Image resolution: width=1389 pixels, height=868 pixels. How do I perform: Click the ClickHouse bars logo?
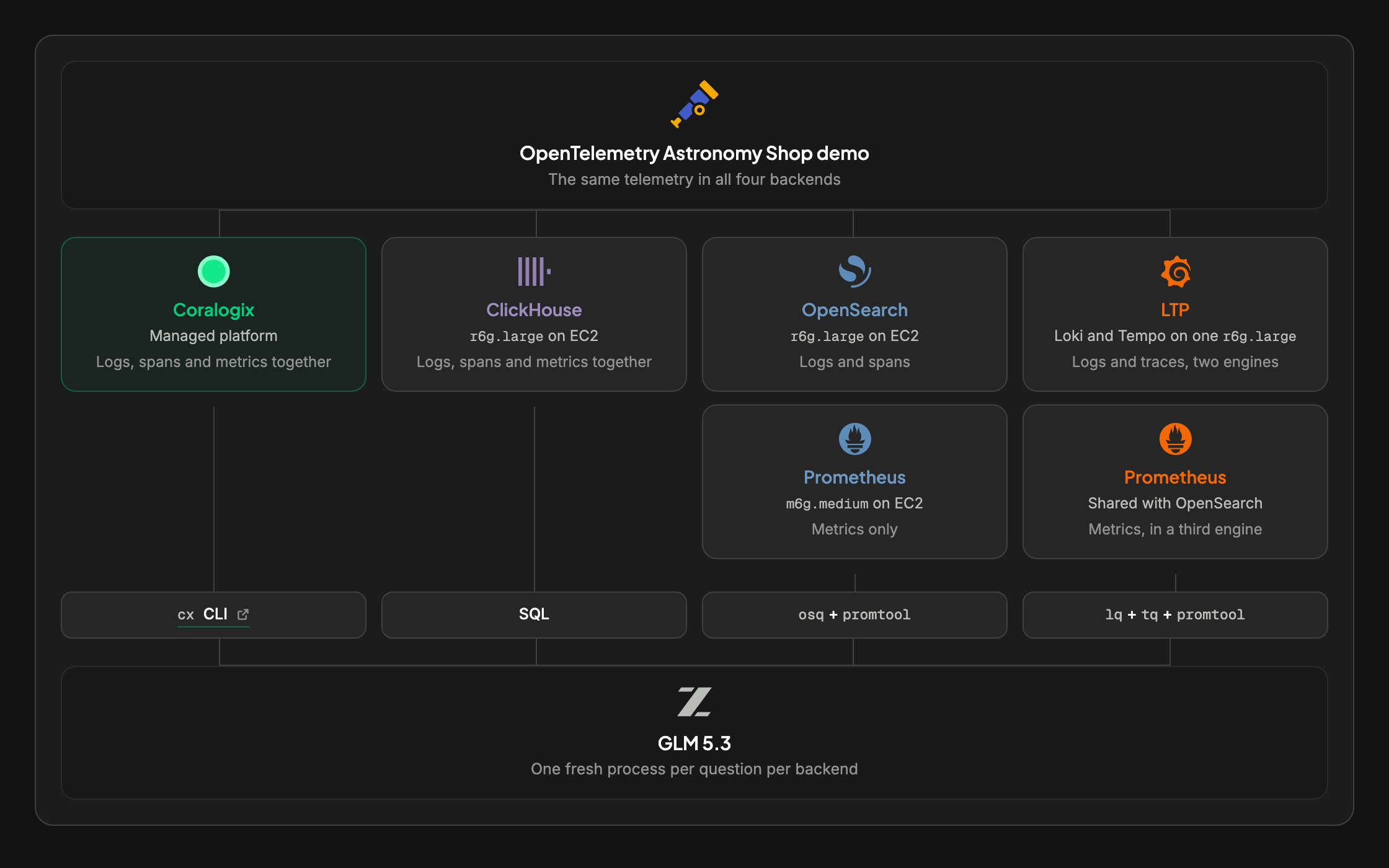click(x=534, y=272)
